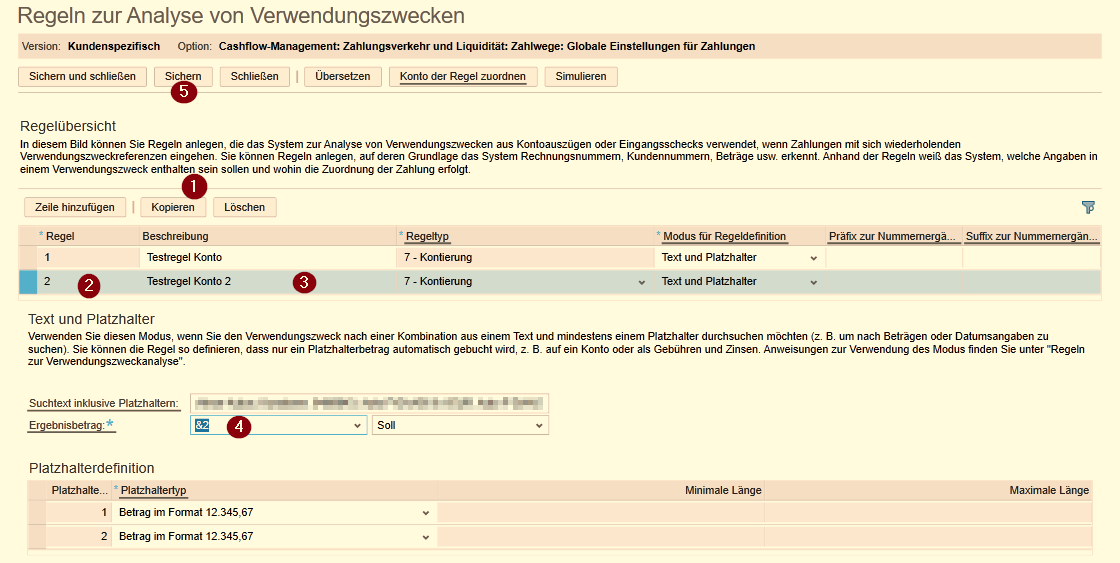Open the table filter icon
This screenshot has height=563, width=1120.
[x=1088, y=207]
